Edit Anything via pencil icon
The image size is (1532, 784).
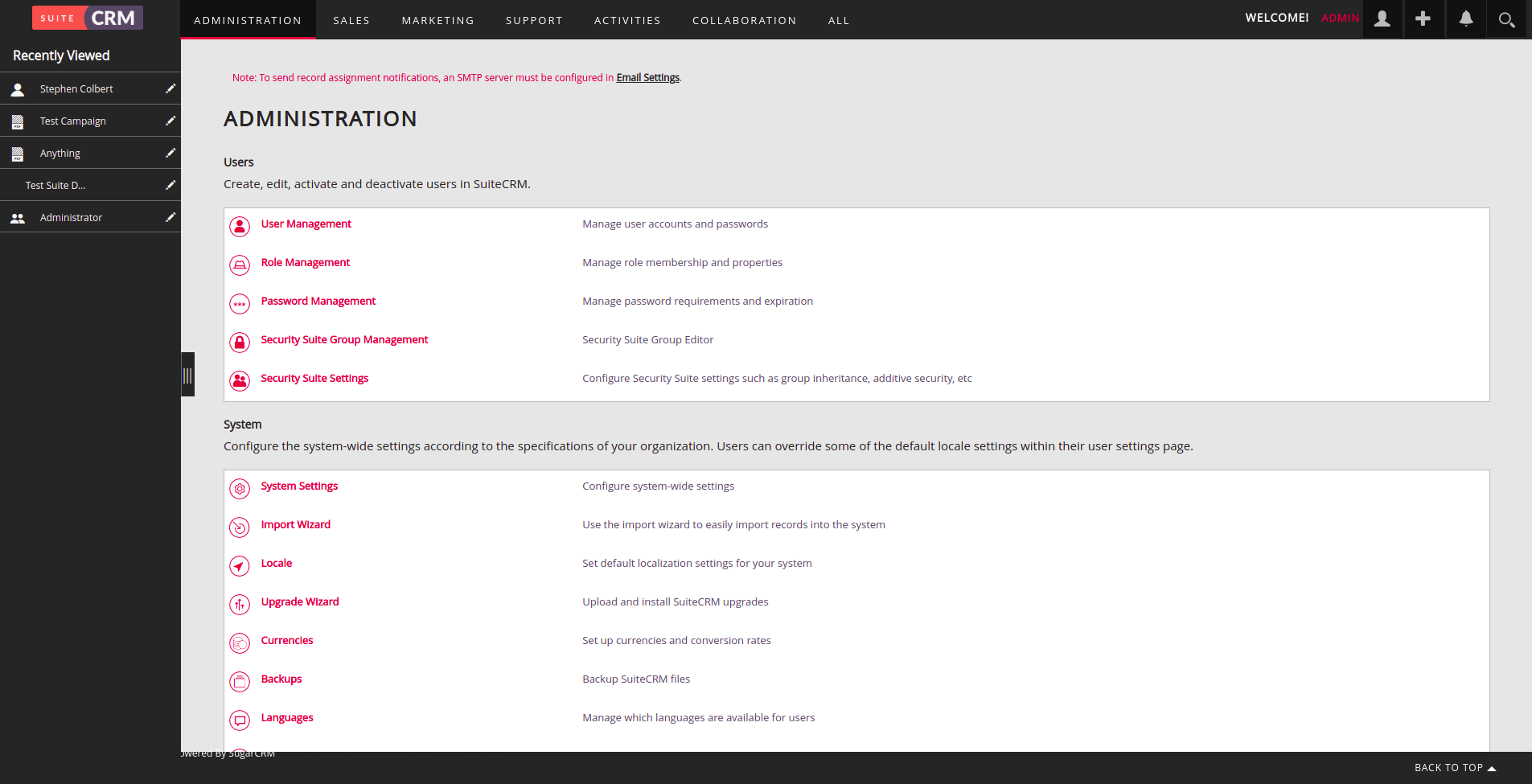170,153
